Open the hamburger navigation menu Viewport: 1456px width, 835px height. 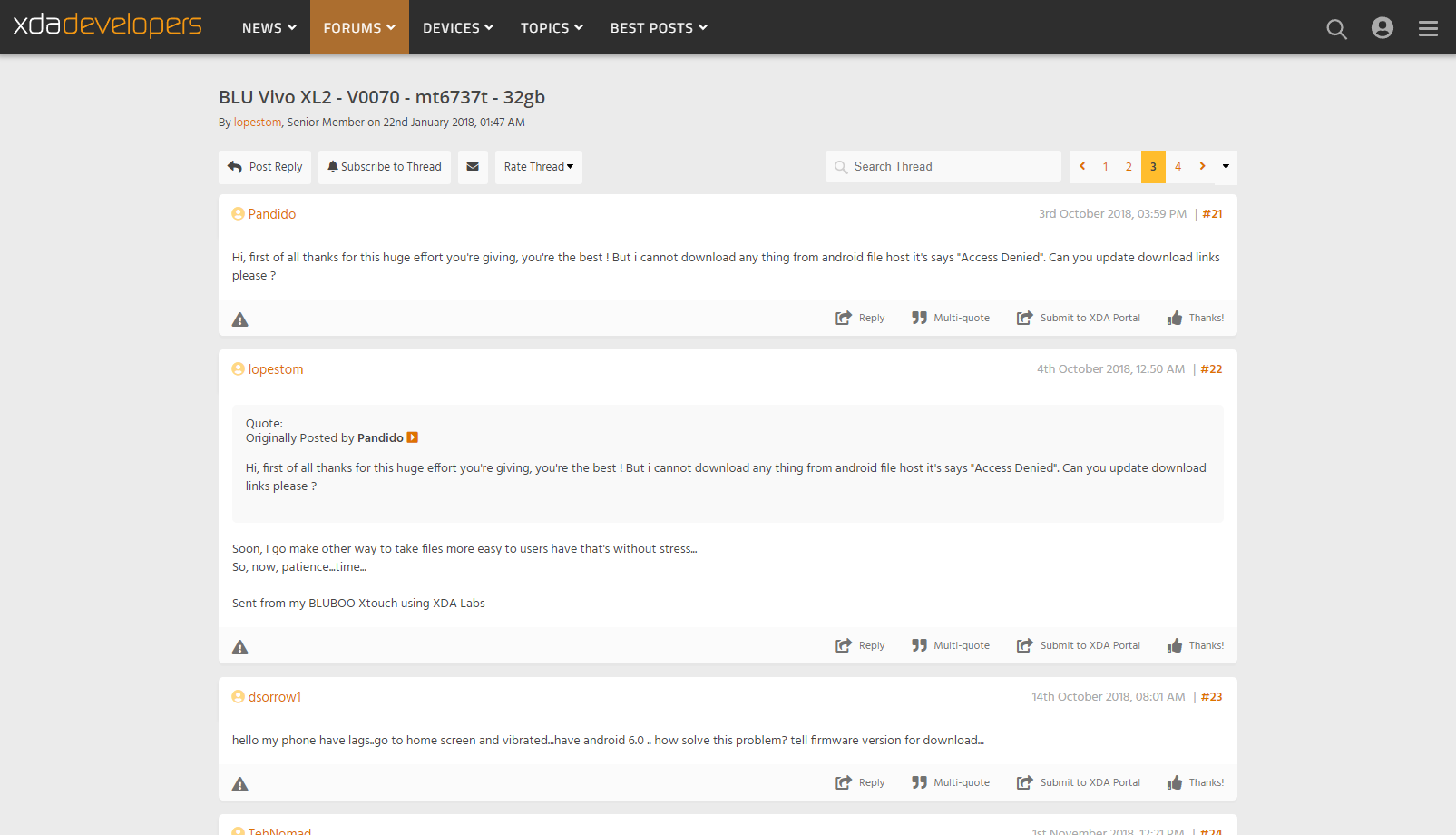[x=1428, y=28]
